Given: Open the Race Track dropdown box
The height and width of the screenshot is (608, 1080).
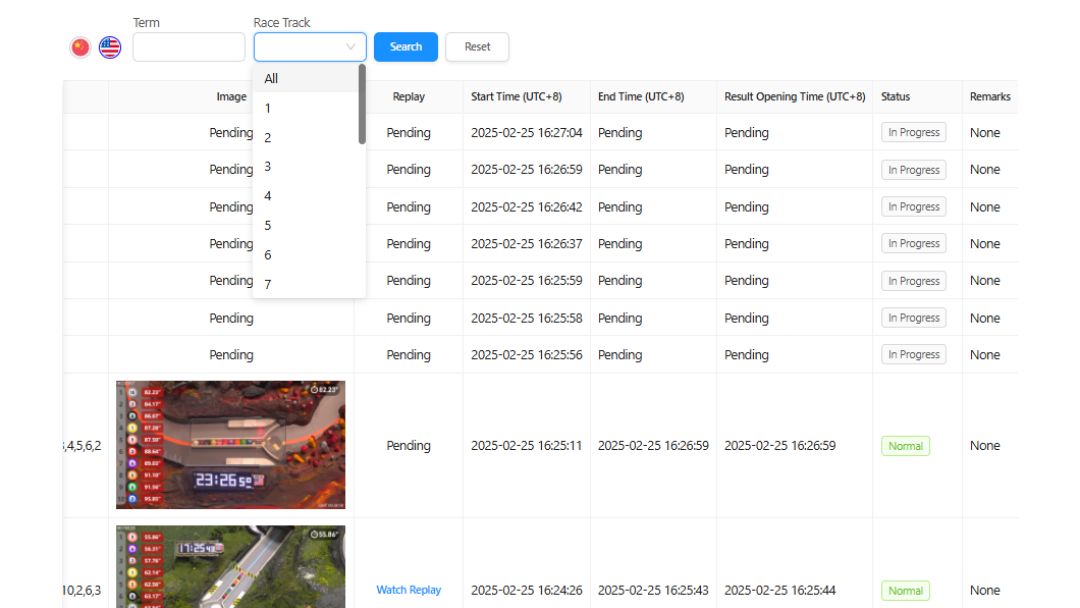Looking at the screenshot, I should click(310, 47).
